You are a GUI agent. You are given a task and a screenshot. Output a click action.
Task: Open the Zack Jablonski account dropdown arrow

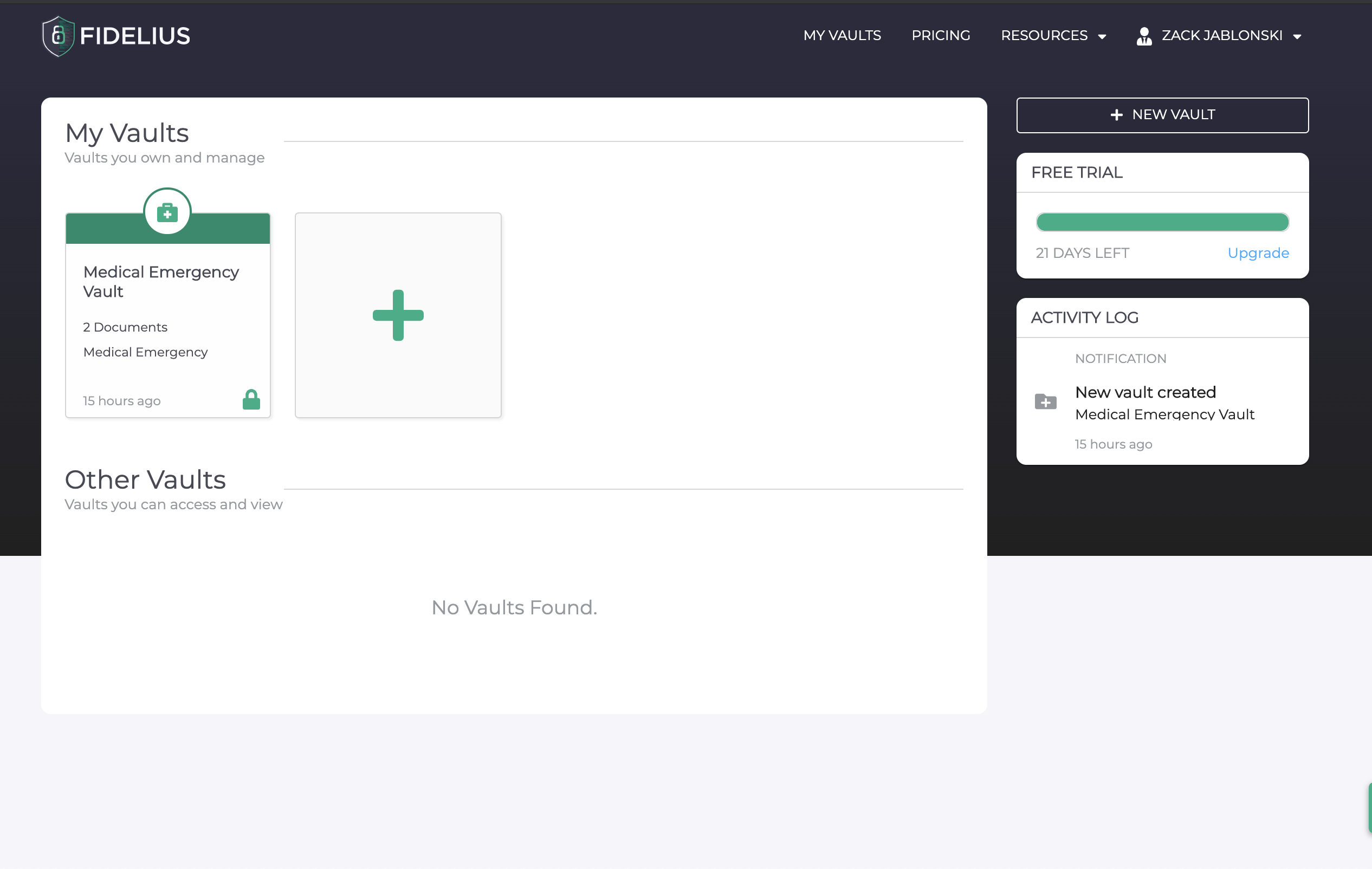click(1297, 36)
